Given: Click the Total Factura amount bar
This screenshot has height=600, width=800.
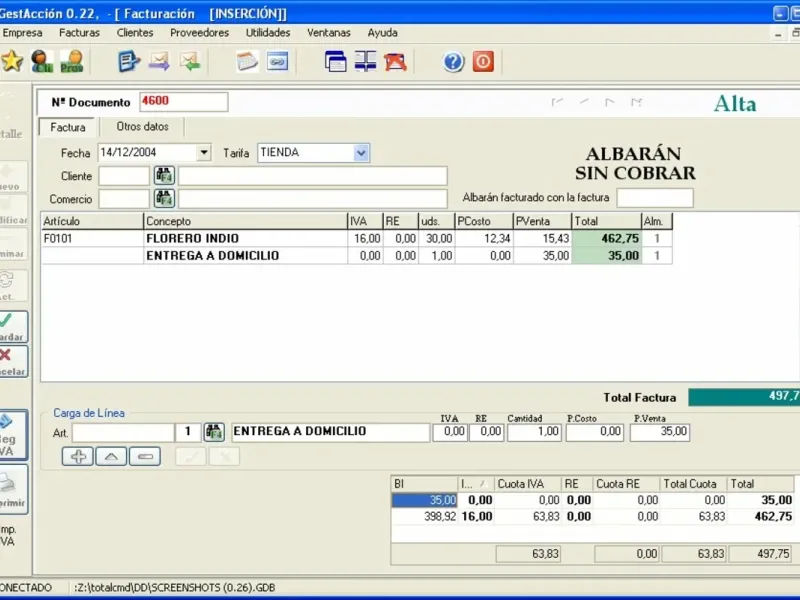Looking at the screenshot, I should [744, 397].
